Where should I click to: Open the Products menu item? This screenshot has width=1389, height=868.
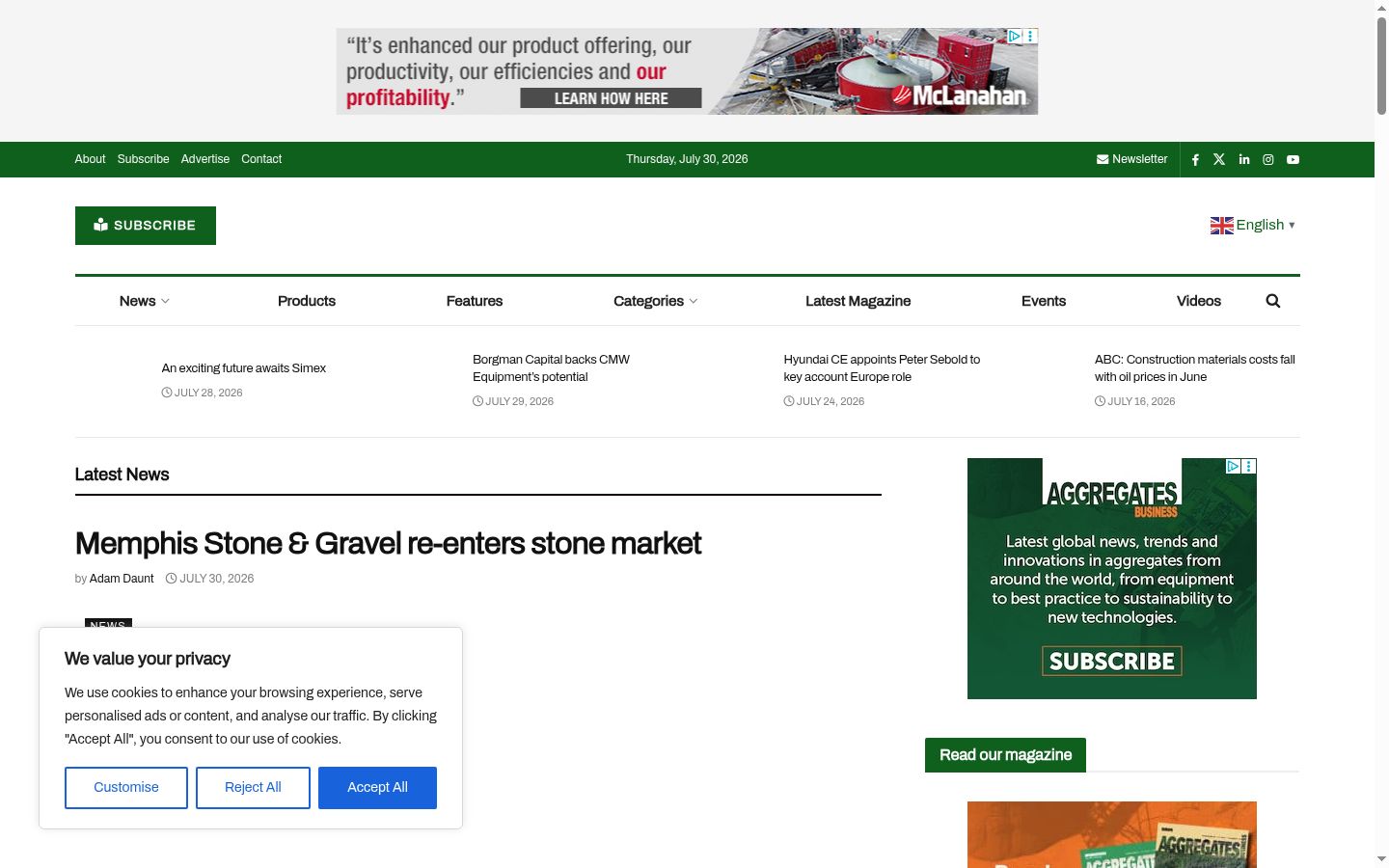[307, 301]
